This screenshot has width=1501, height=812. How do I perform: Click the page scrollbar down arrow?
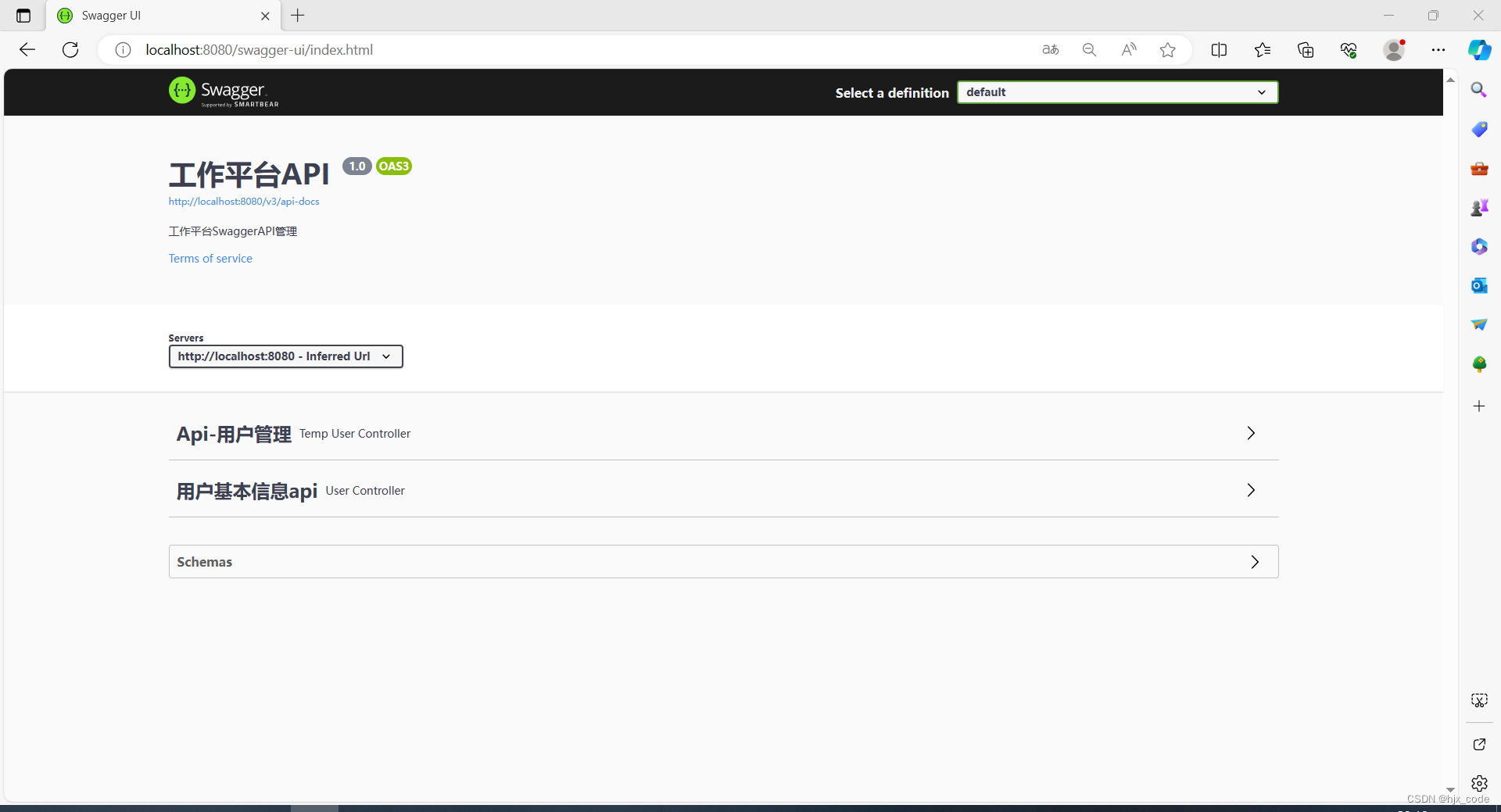pos(1450,790)
